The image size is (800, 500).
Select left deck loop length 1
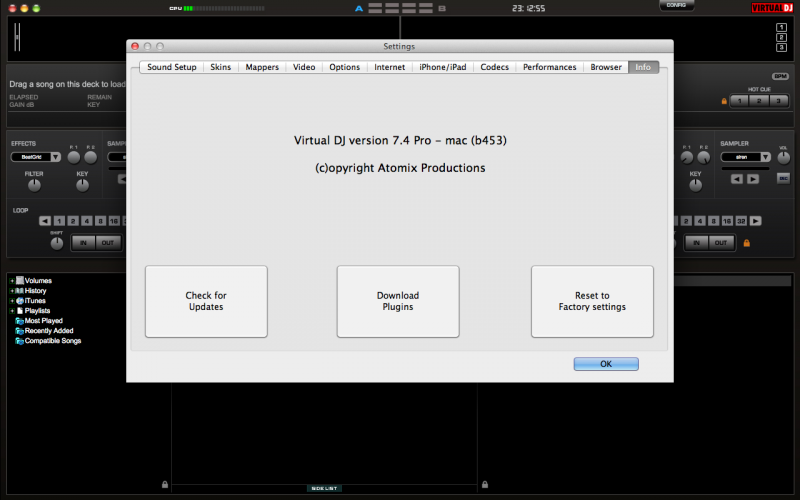coord(59,221)
